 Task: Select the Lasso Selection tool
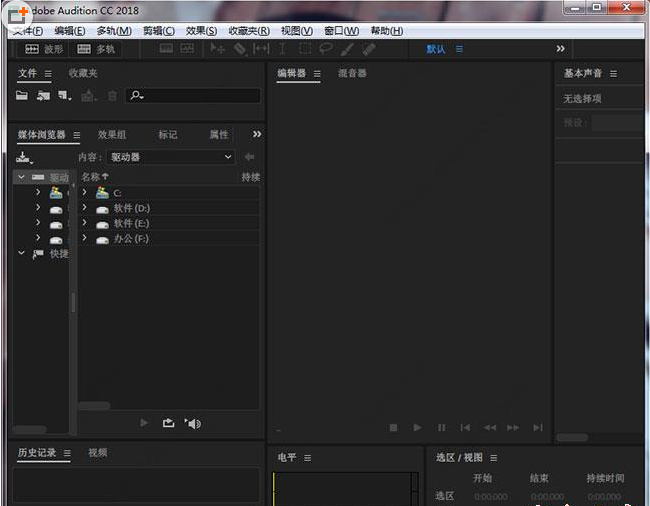(325, 48)
